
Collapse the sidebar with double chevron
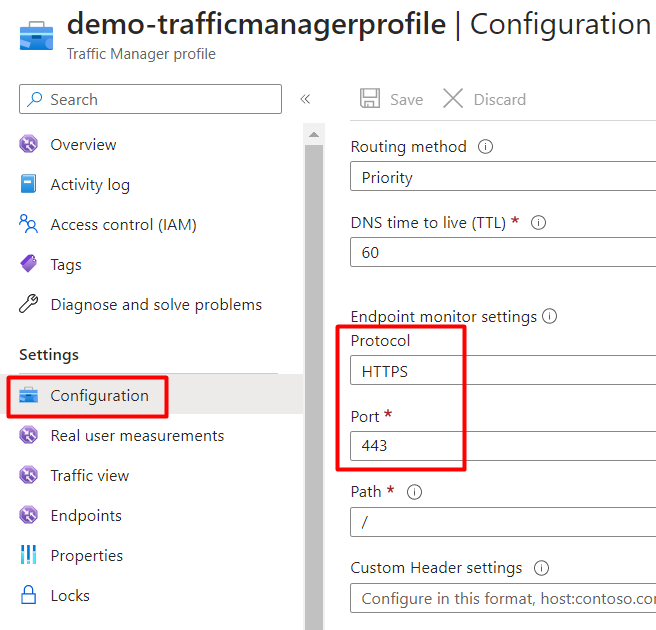[305, 99]
